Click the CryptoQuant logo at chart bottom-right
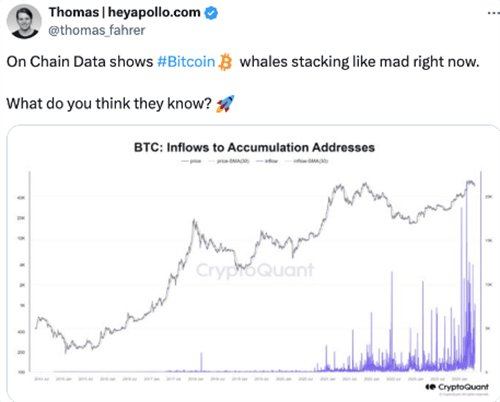Image resolution: width=500 pixels, height=402 pixels. point(457,387)
